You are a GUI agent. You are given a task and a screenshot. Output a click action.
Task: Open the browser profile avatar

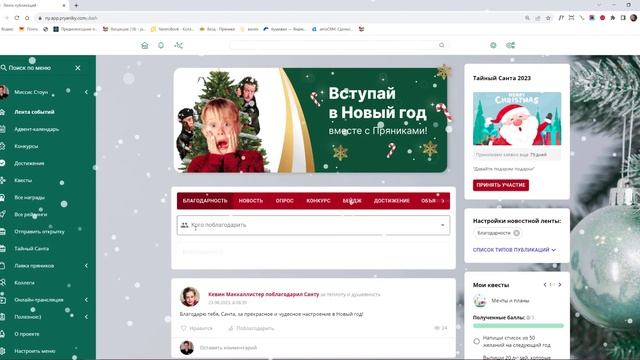coord(633,18)
